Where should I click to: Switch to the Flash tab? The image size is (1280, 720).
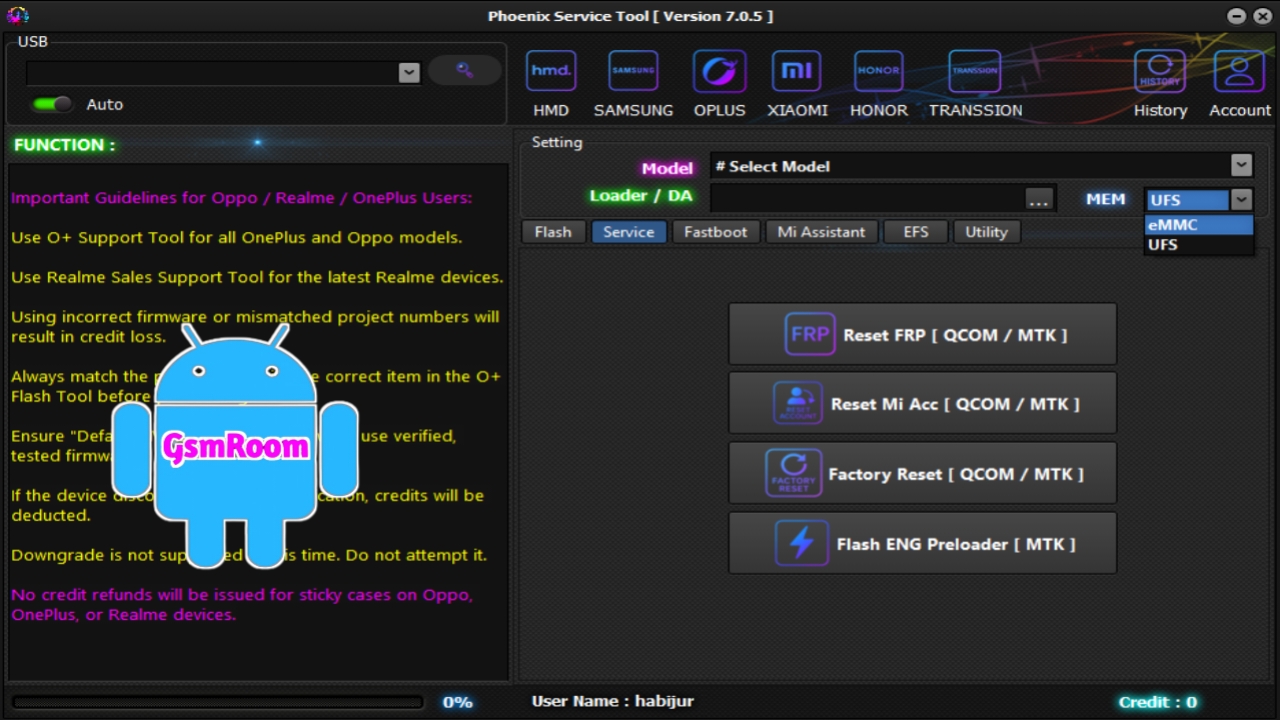pos(553,232)
